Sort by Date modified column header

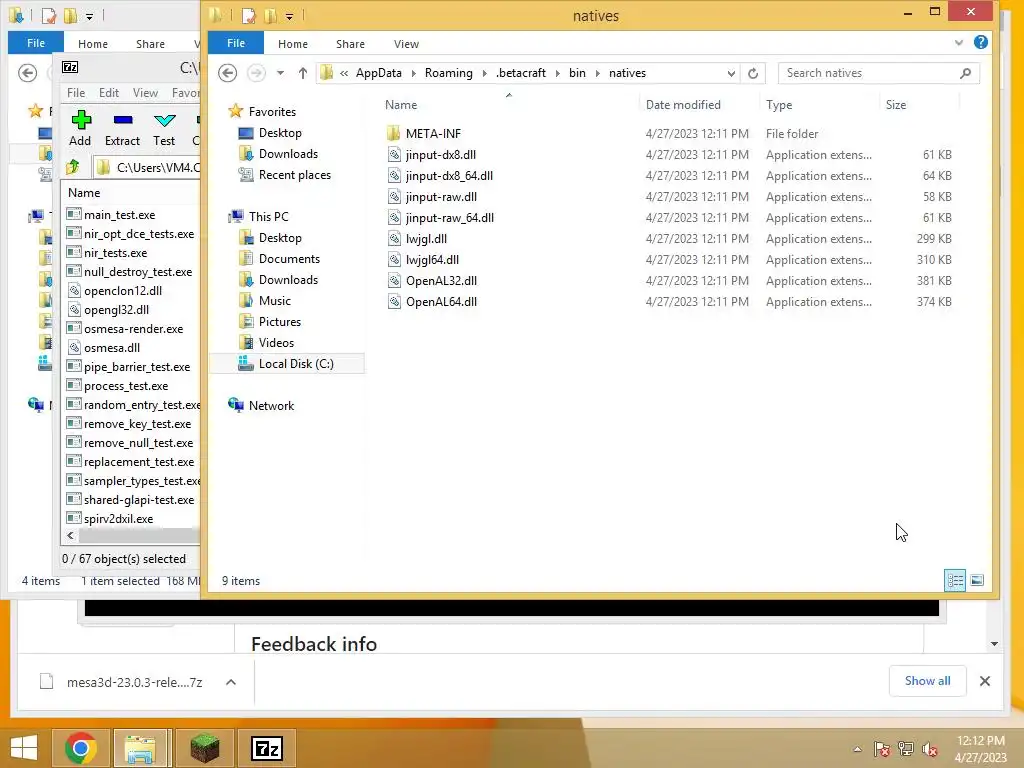[683, 104]
